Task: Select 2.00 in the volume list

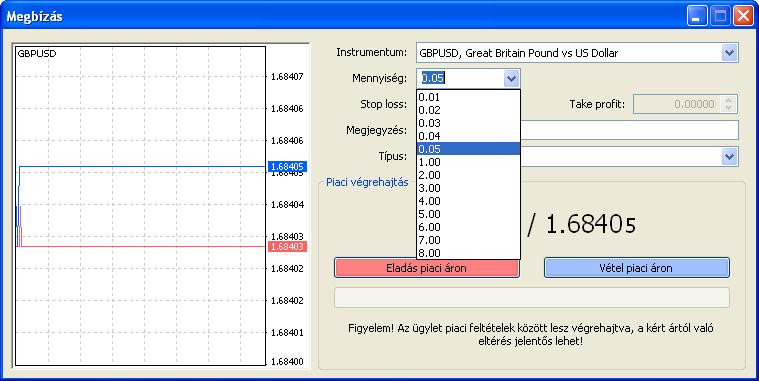Action: pyautogui.click(x=468, y=175)
